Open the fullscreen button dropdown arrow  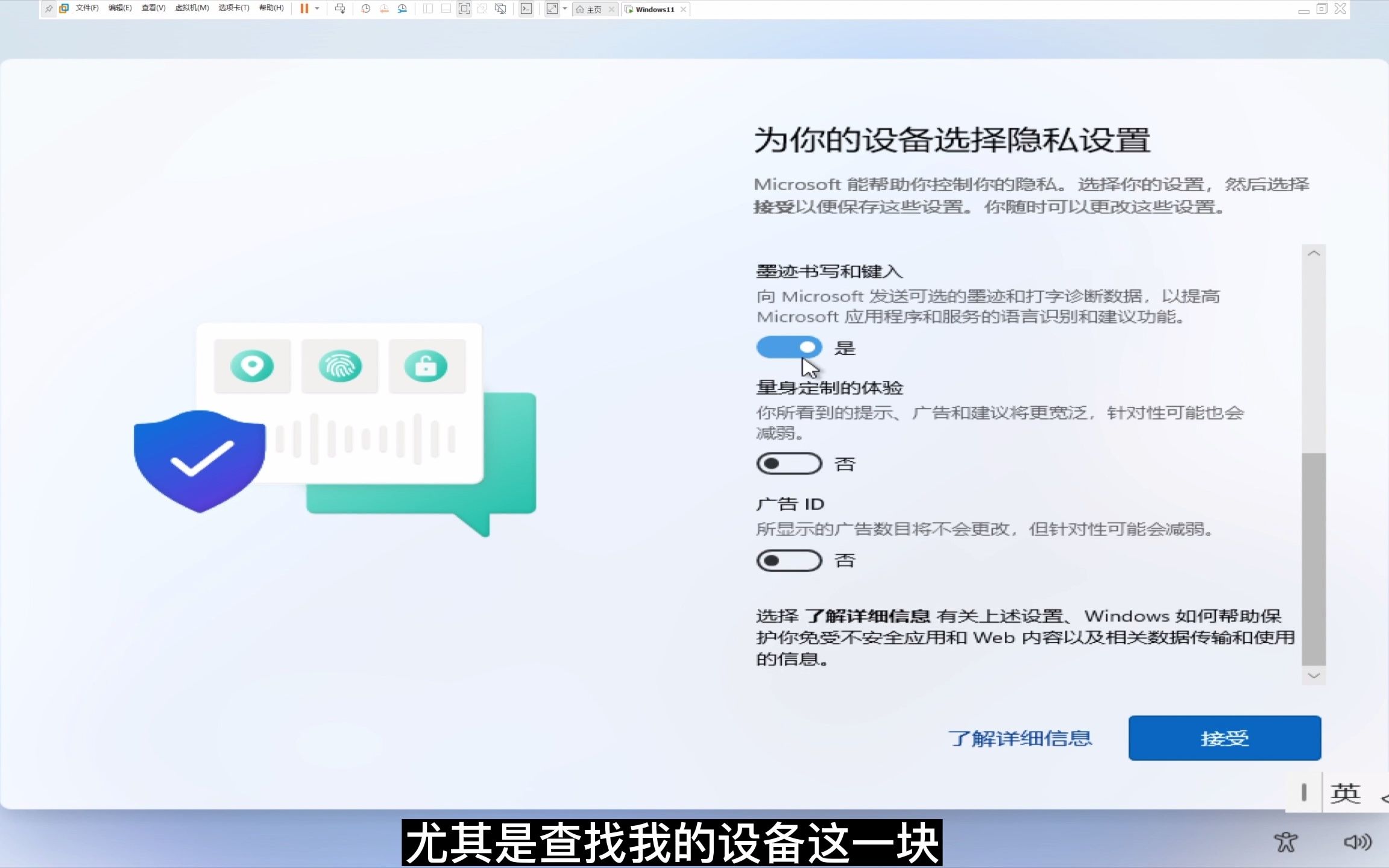565,8
